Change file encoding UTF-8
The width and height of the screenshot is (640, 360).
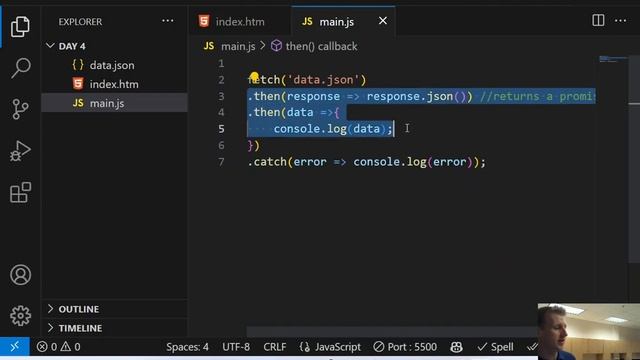(236, 347)
